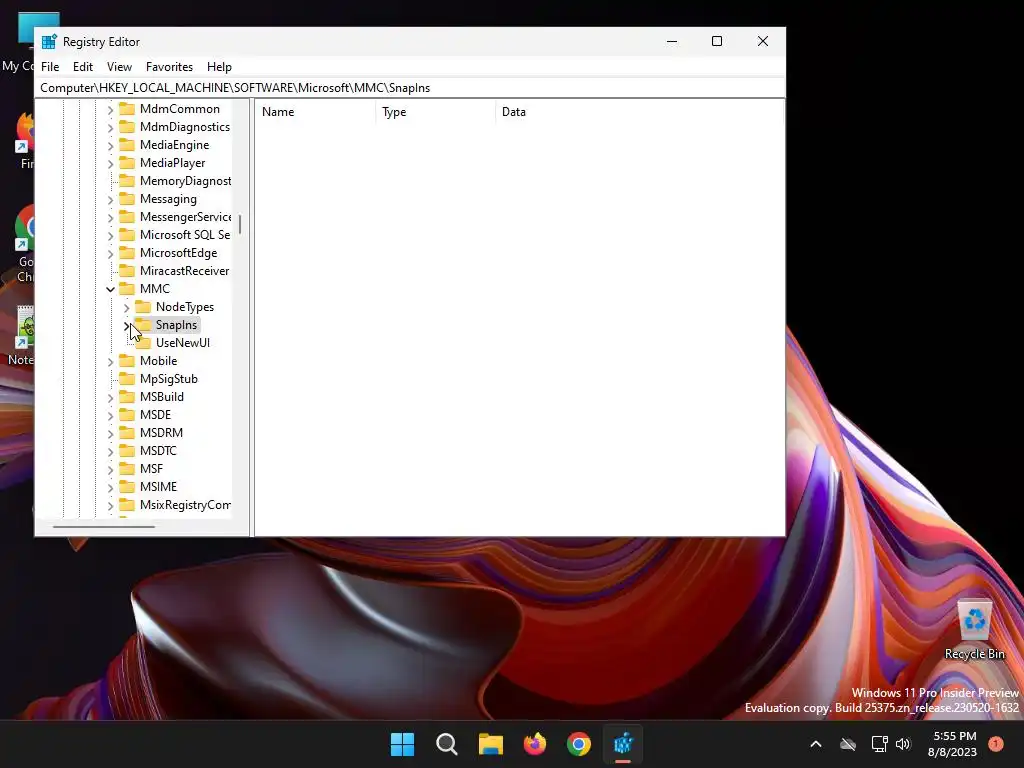
Task: Click the tree pane vertical scrollbar thumb
Action: coord(240,225)
